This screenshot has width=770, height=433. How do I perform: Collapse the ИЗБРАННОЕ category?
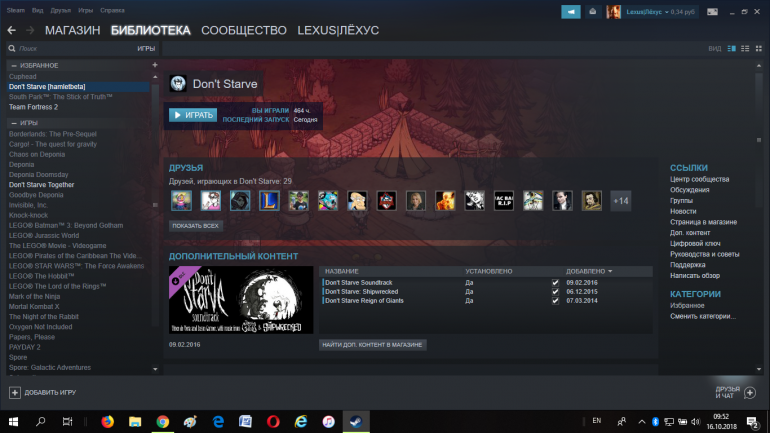click(x=14, y=65)
